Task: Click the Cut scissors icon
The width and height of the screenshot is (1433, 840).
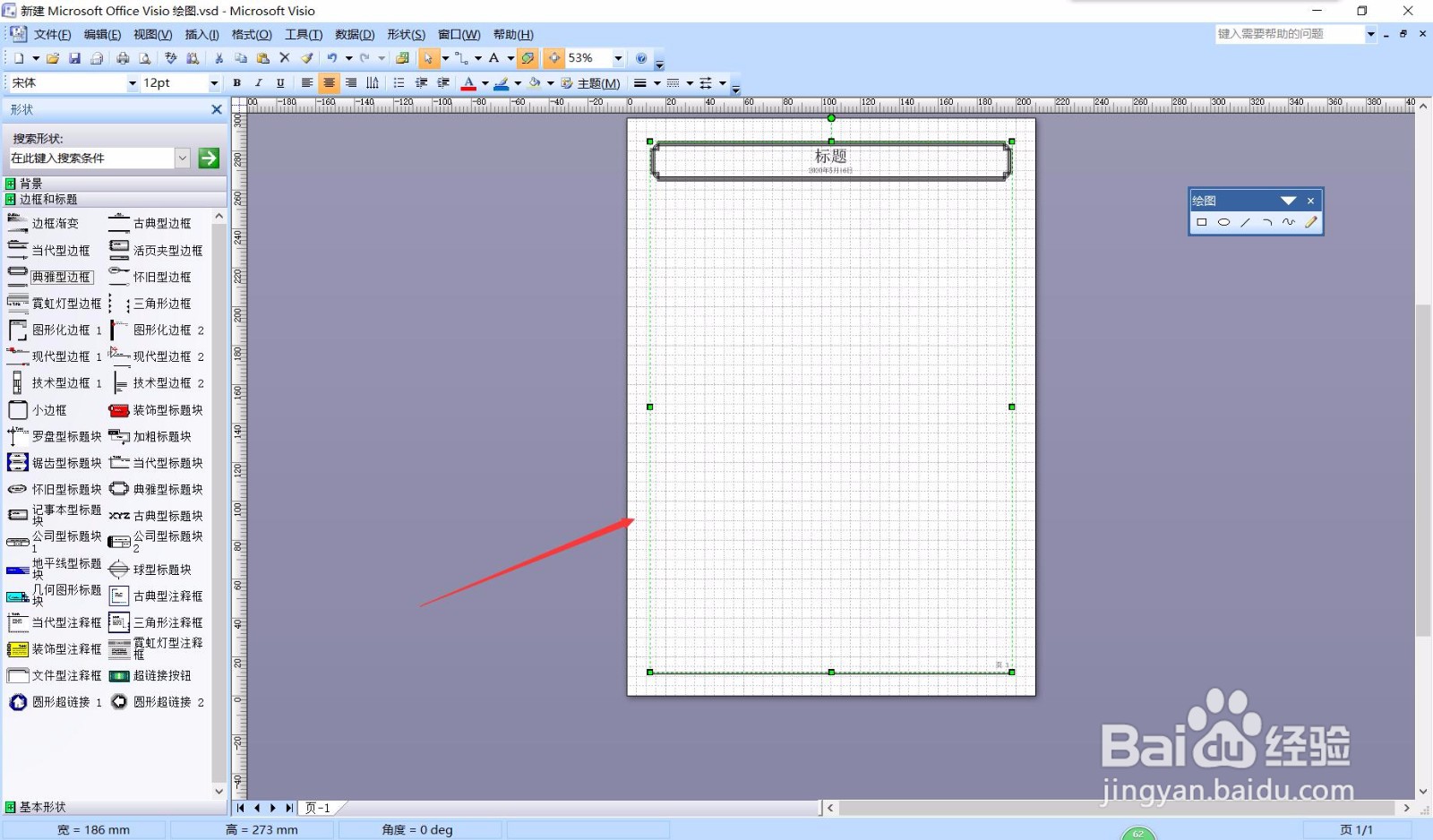Action: (x=219, y=58)
